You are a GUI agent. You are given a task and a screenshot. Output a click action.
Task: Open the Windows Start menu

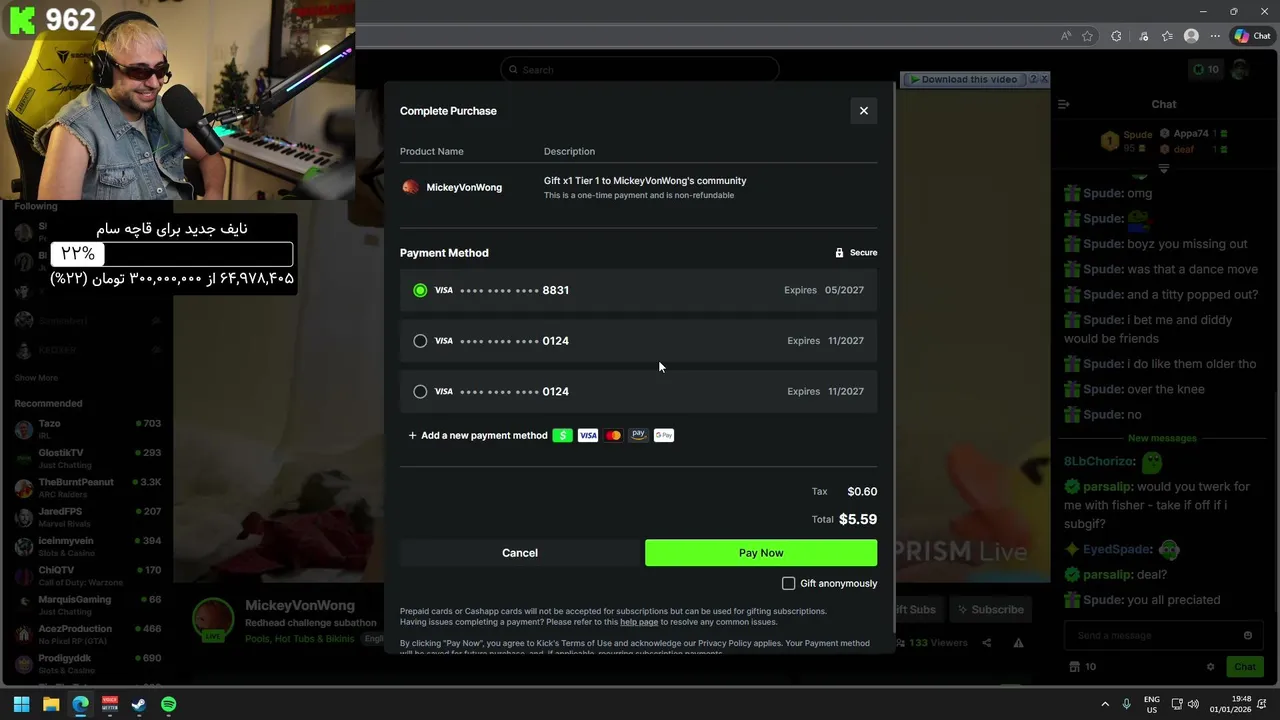point(21,704)
